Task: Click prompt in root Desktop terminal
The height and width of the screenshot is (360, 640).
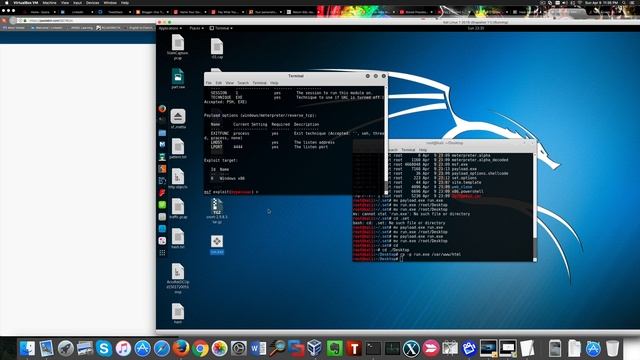Action: 378,259
